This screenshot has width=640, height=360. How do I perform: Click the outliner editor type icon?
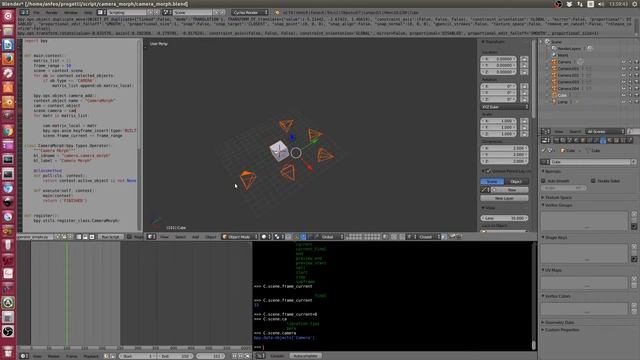pyautogui.click(x=546, y=131)
